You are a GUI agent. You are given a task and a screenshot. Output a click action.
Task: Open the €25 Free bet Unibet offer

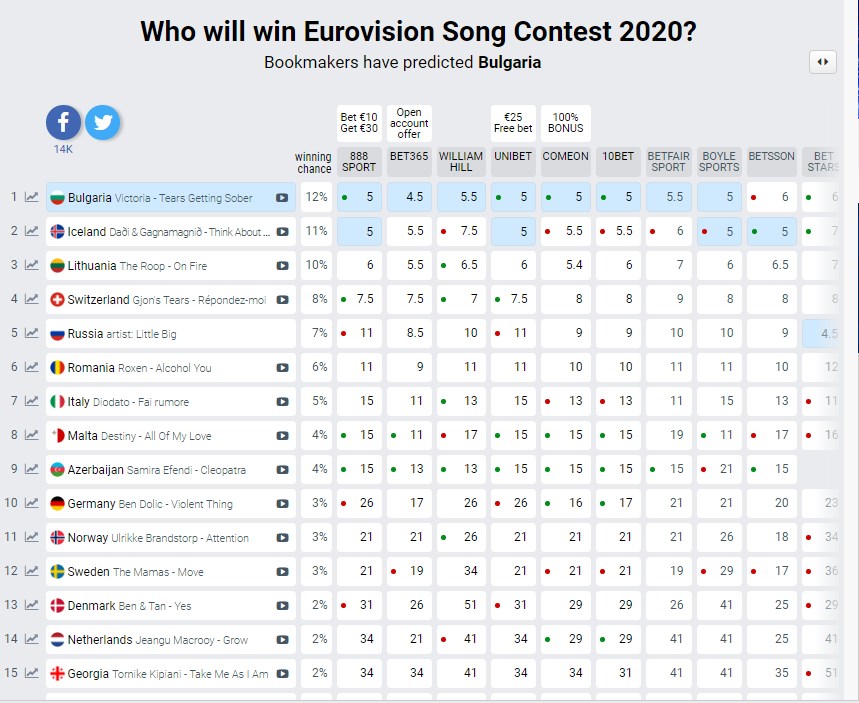513,123
